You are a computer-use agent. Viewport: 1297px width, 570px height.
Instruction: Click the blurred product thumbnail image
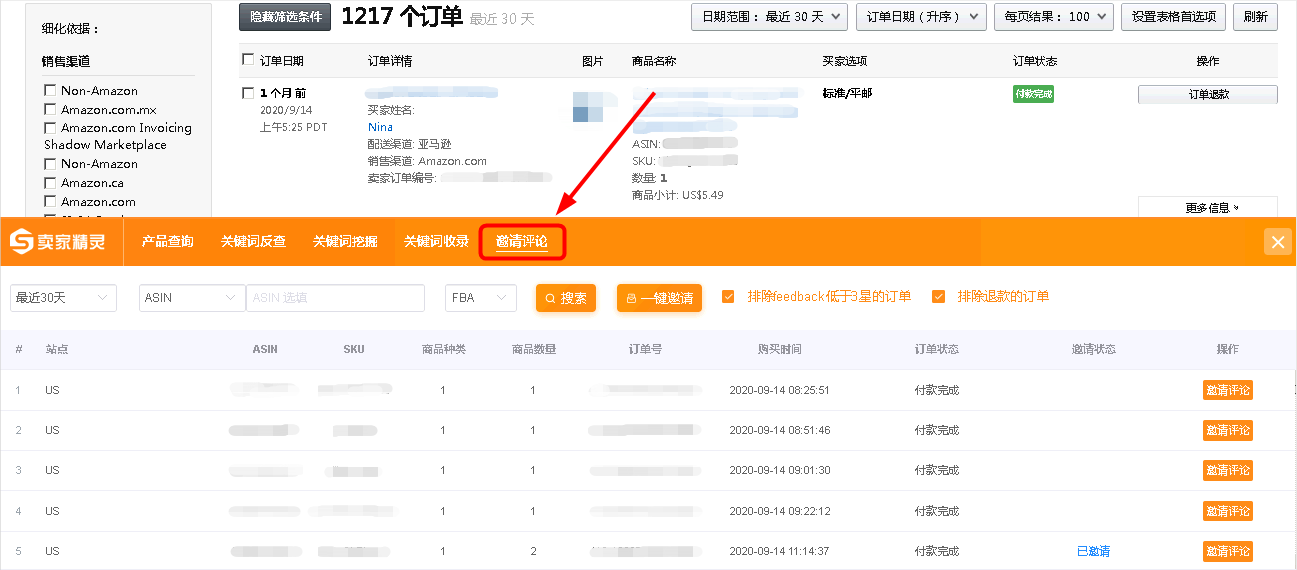[x=588, y=107]
